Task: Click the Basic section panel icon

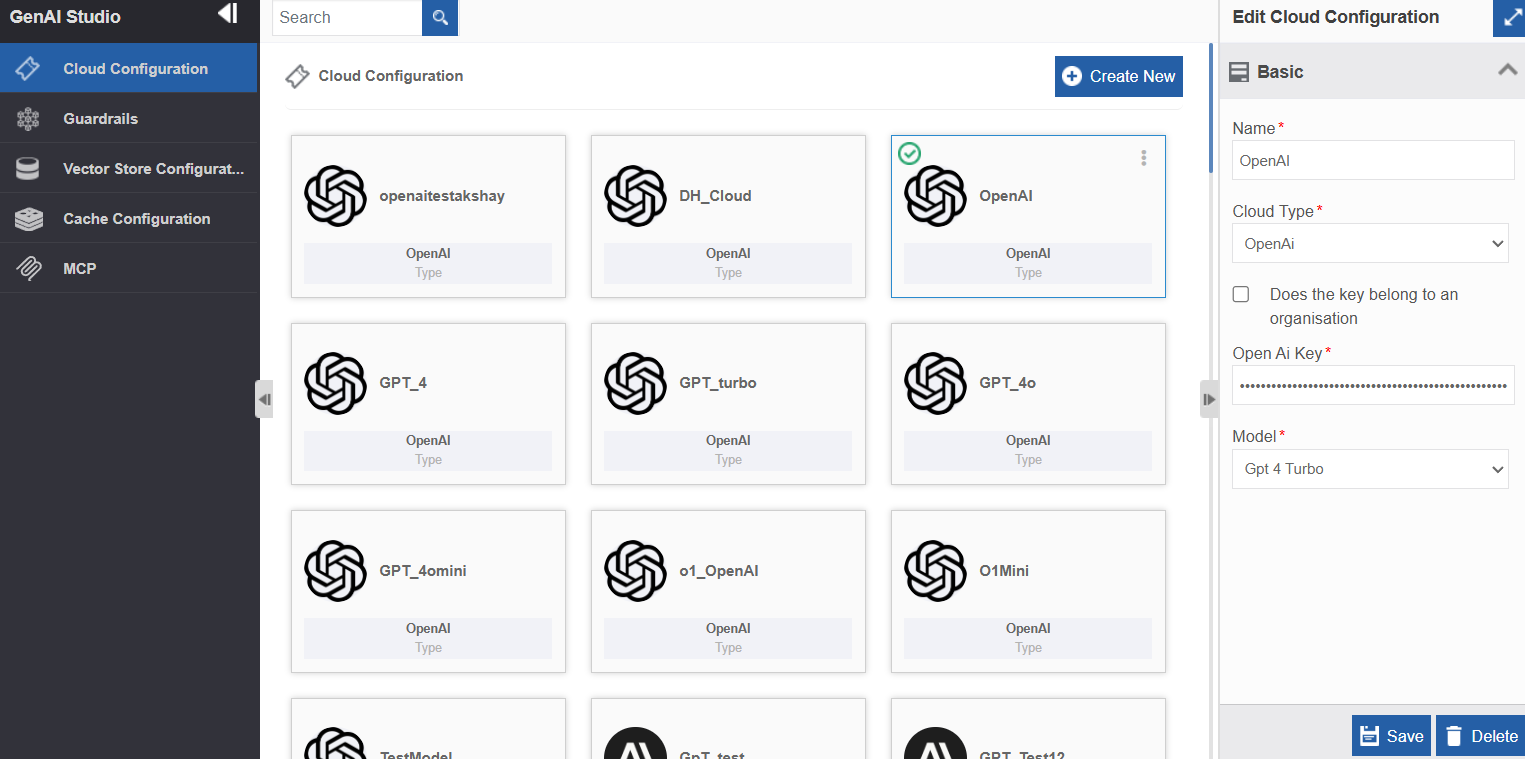Action: click(1239, 72)
